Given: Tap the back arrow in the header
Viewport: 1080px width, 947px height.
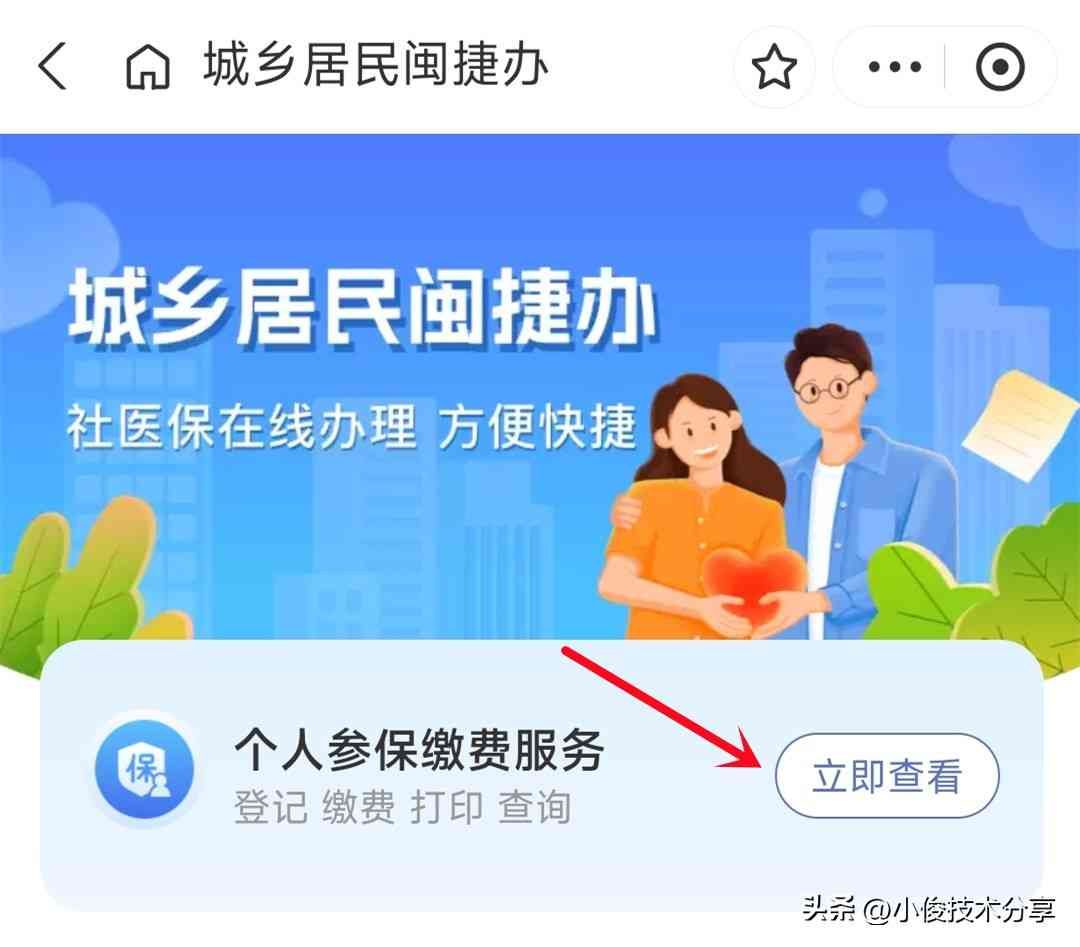Looking at the screenshot, I should [x=52, y=65].
